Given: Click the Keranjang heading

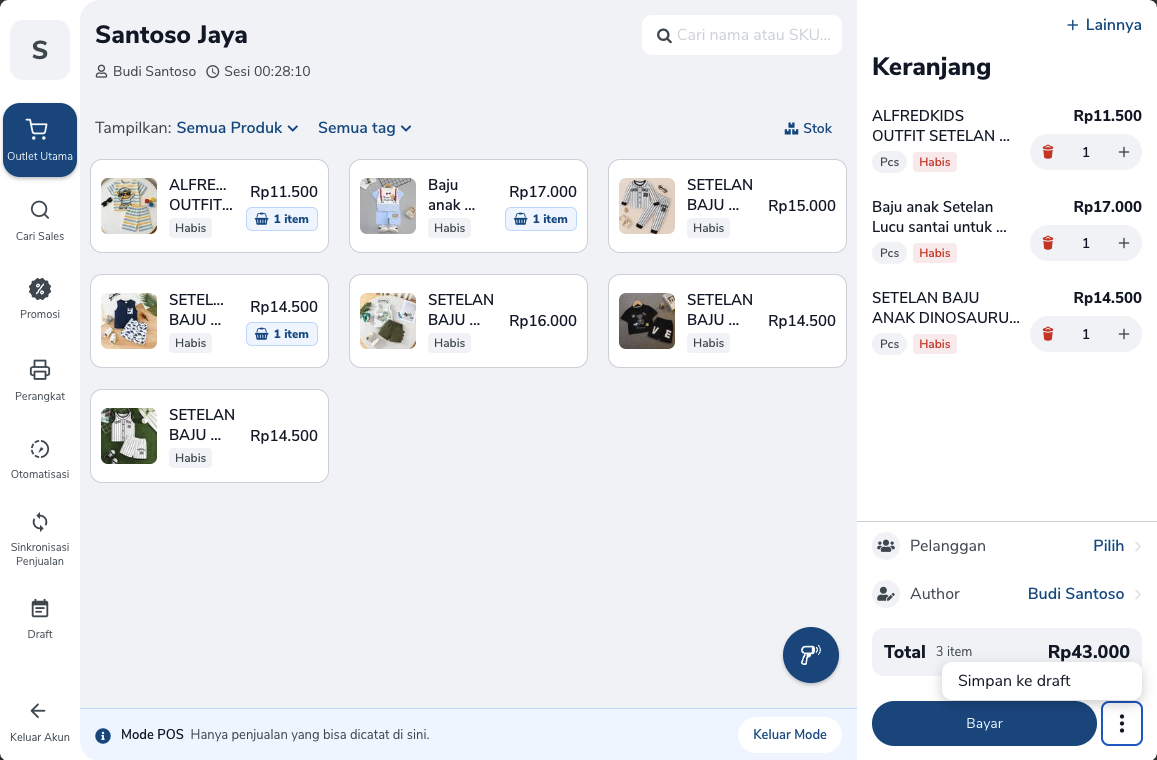Looking at the screenshot, I should (931, 66).
